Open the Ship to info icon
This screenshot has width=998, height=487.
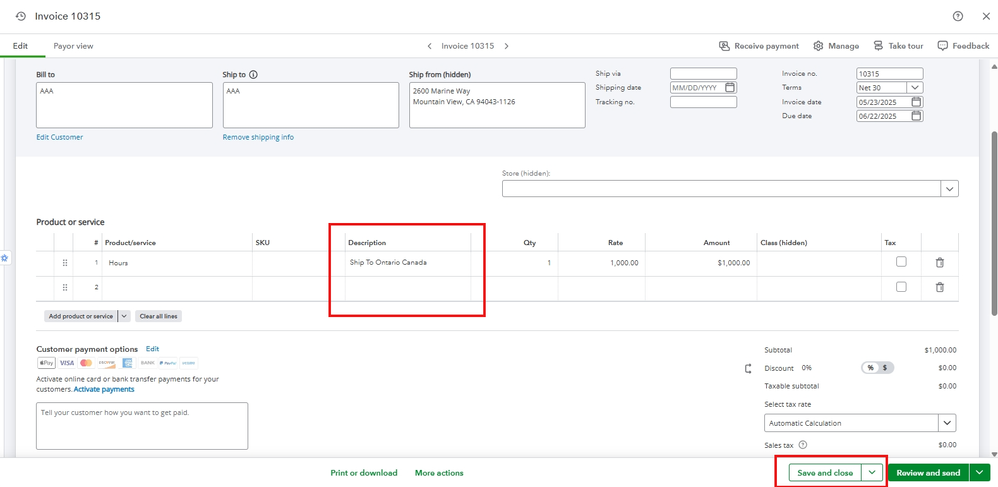tap(253, 74)
